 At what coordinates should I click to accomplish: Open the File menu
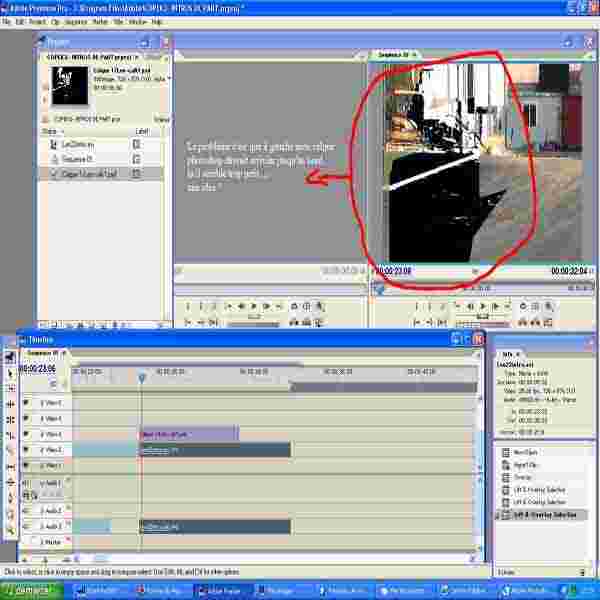point(6,22)
